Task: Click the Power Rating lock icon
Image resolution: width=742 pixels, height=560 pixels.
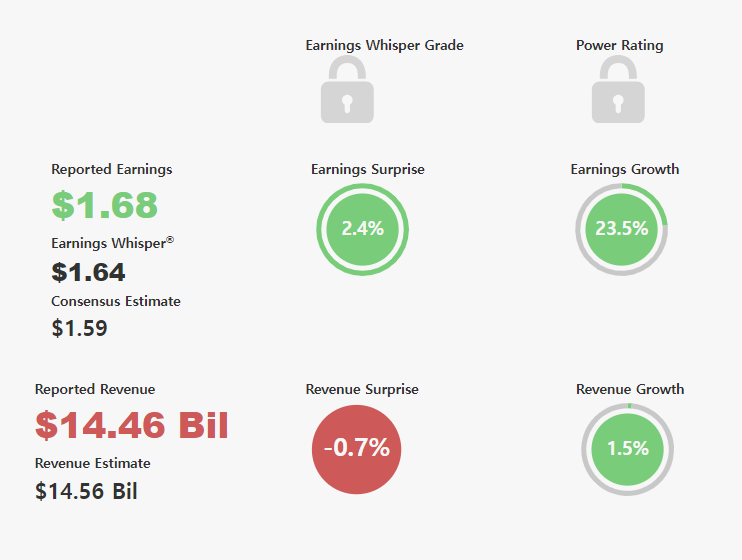Action: click(618, 89)
